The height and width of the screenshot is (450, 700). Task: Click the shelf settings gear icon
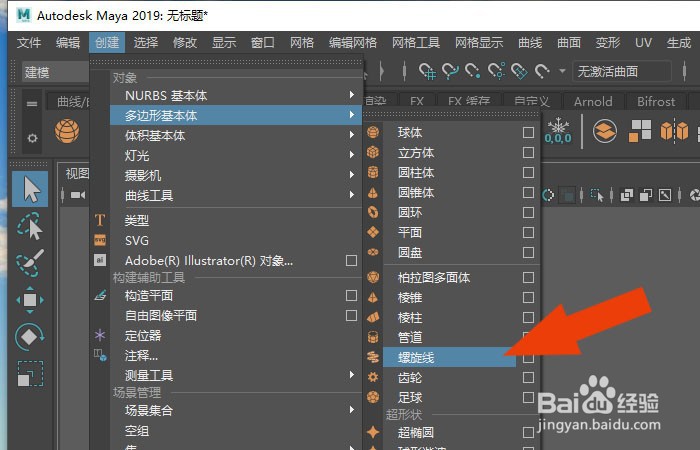click(x=32, y=138)
